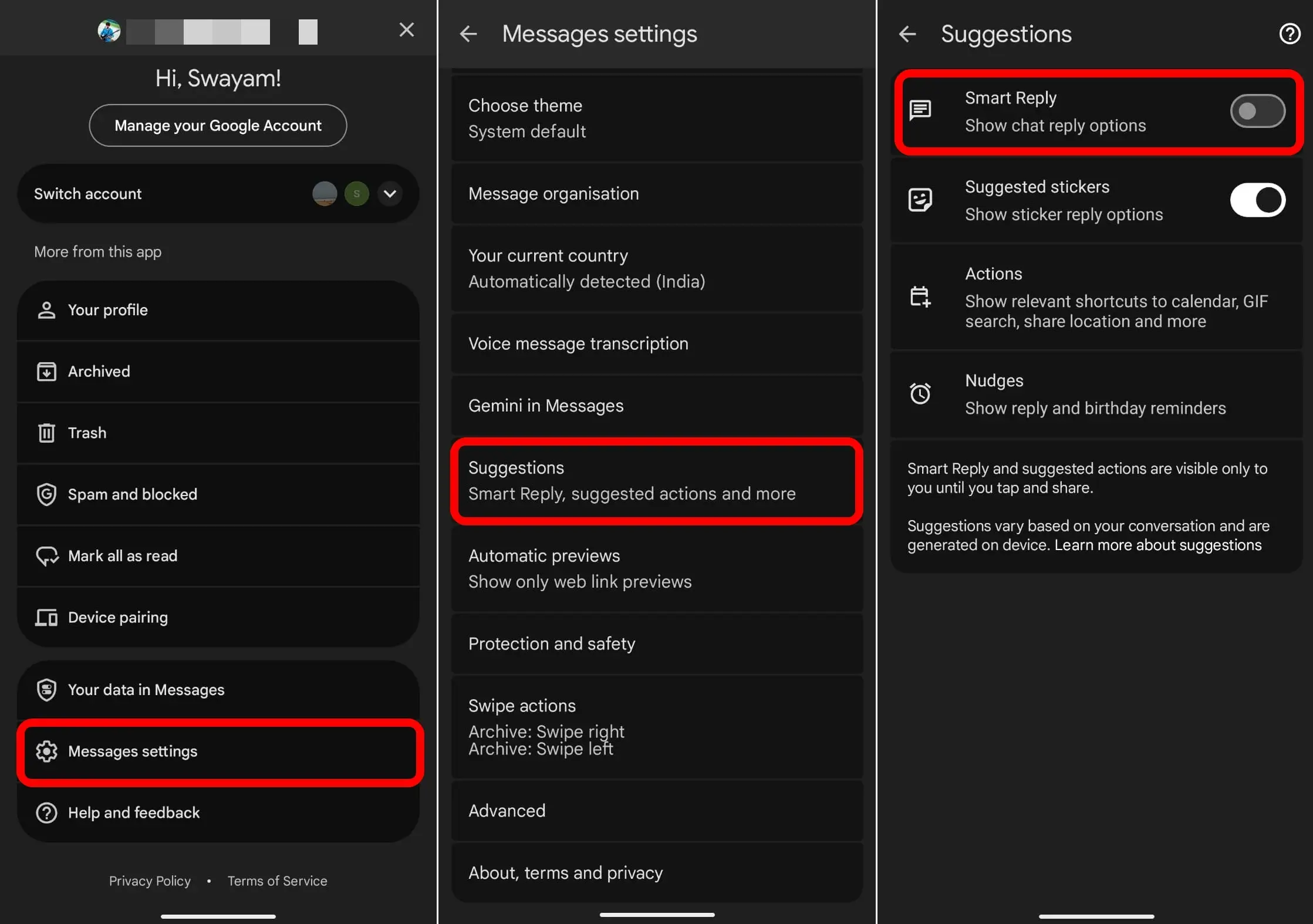This screenshot has height=924, width=1313.
Task: Open the help icon on Suggestions screen
Action: pos(1289,33)
